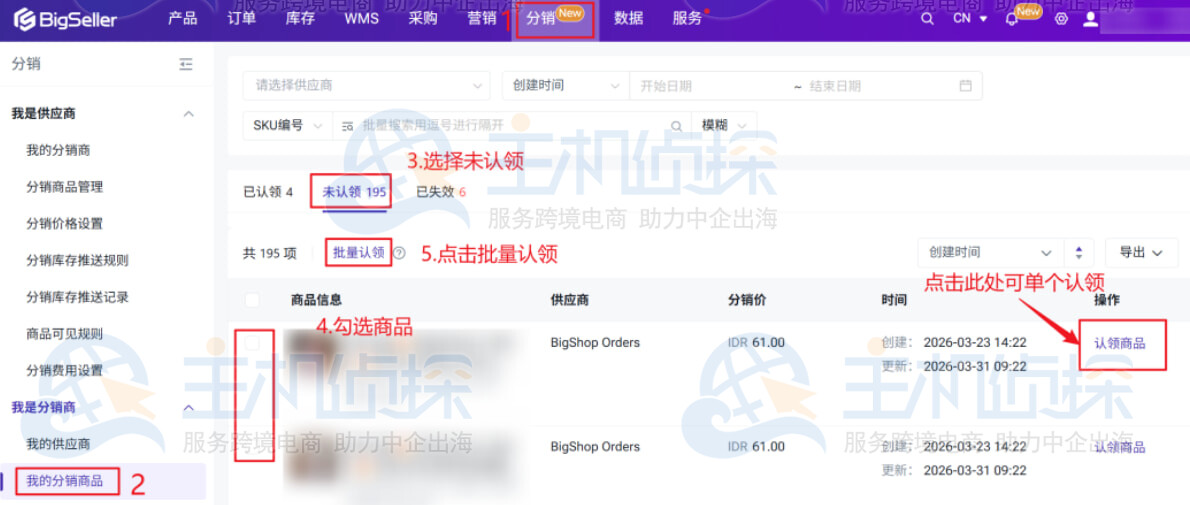Open the 数据 menu

coord(628,19)
